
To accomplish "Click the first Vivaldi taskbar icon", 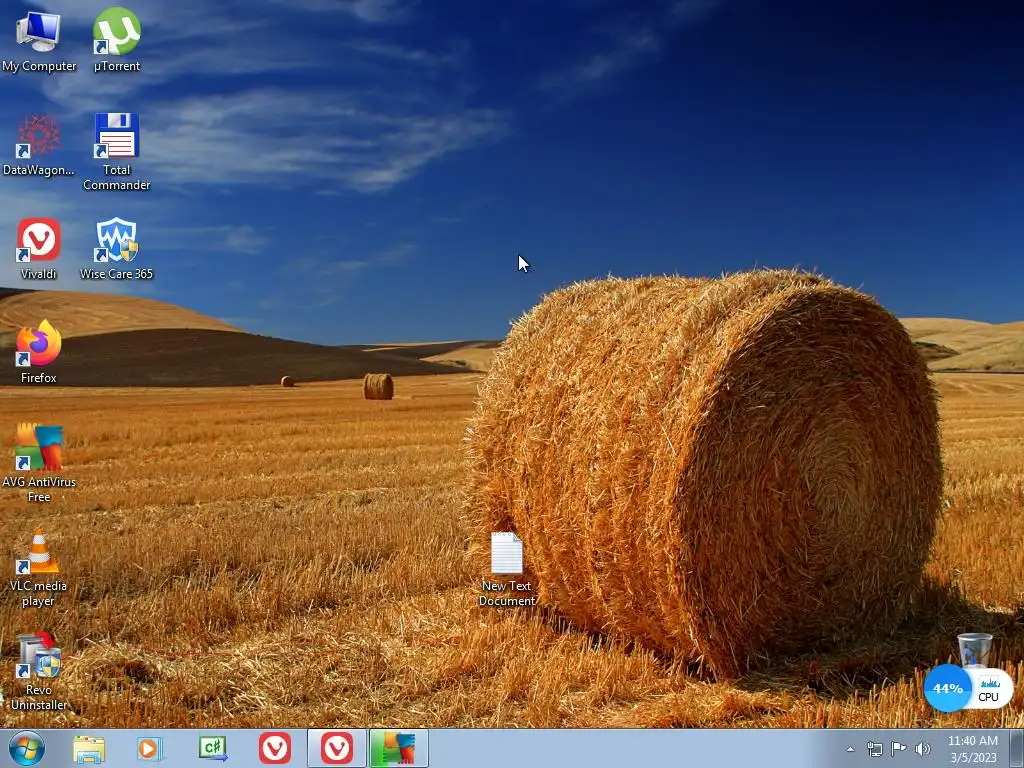I will pyautogui.click(x=275, y=748).
